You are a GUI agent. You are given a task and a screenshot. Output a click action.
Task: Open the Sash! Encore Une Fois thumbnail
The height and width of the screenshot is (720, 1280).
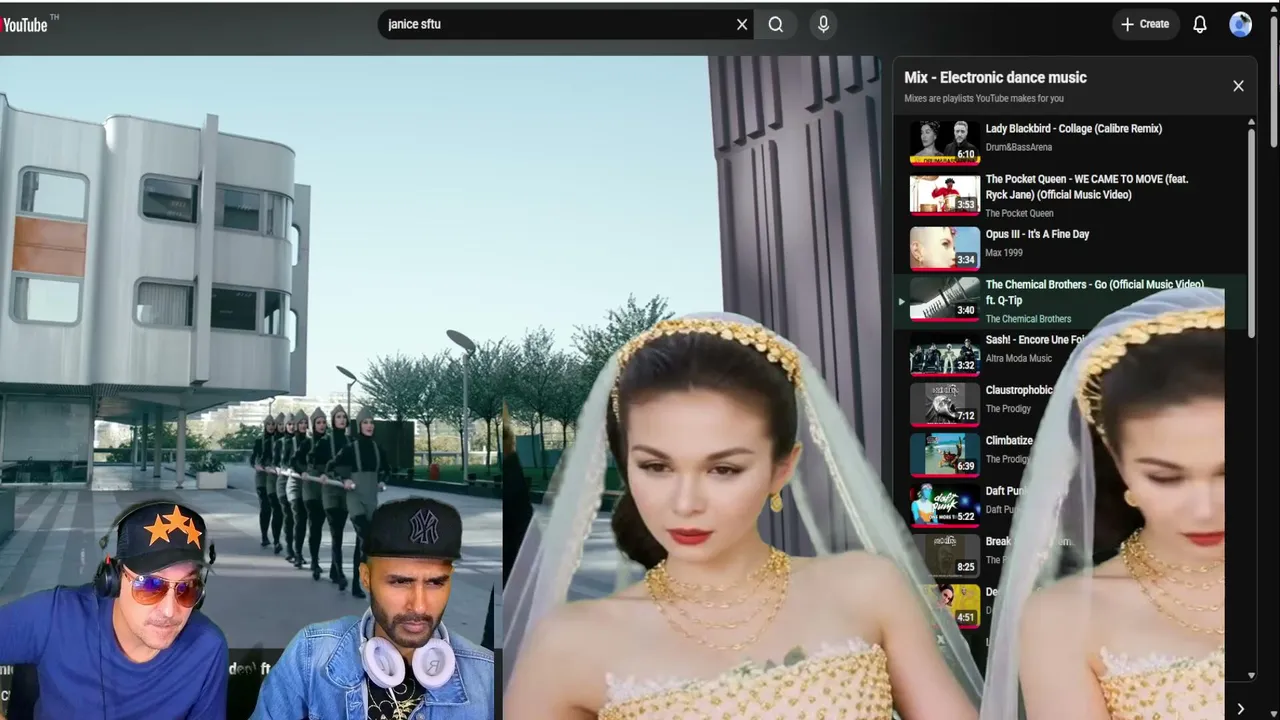(x=945, y=353)
